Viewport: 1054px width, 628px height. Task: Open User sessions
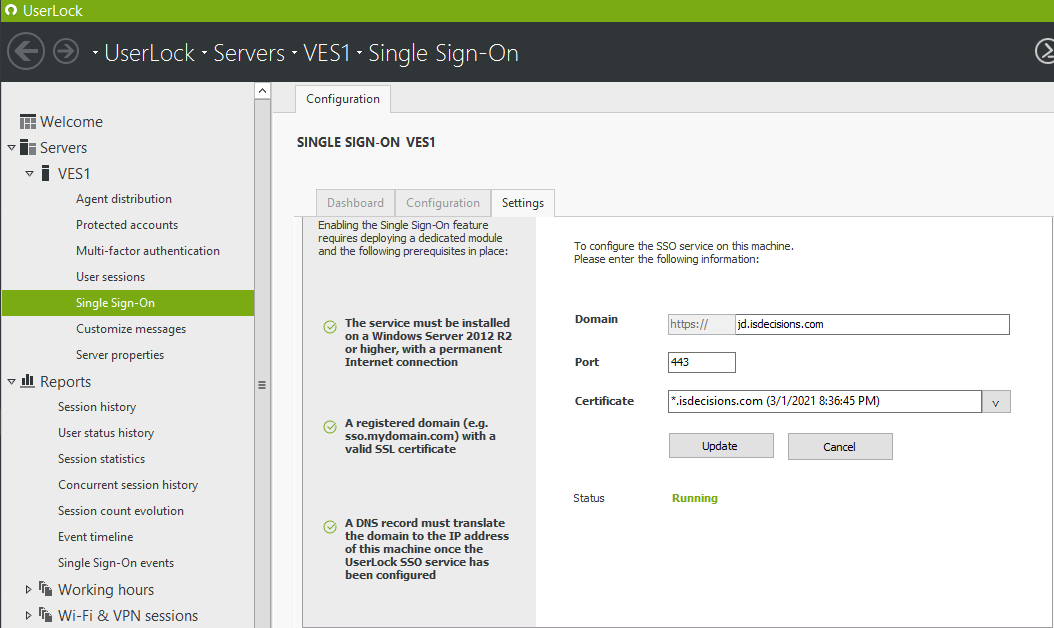[110, 276]
